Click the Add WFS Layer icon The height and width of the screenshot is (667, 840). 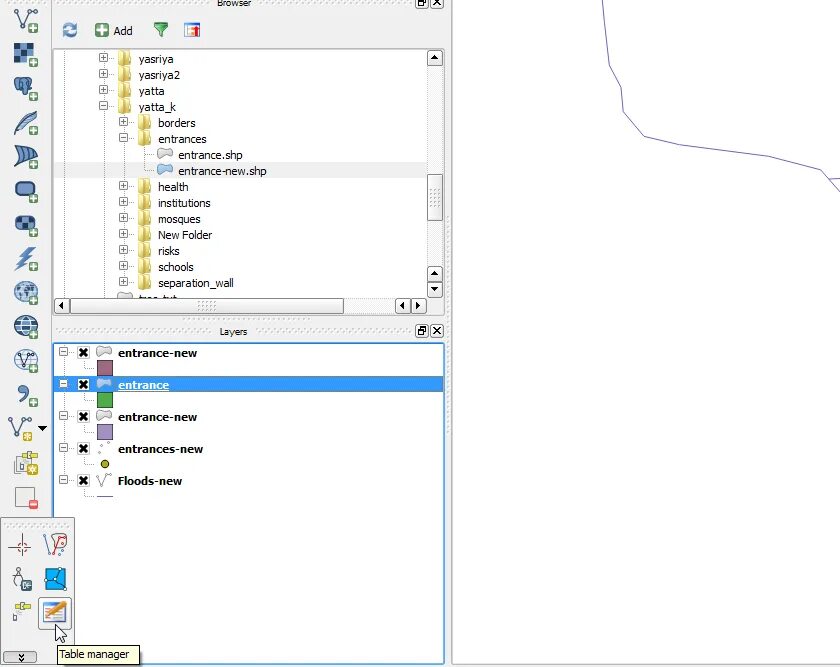(25, 361)
